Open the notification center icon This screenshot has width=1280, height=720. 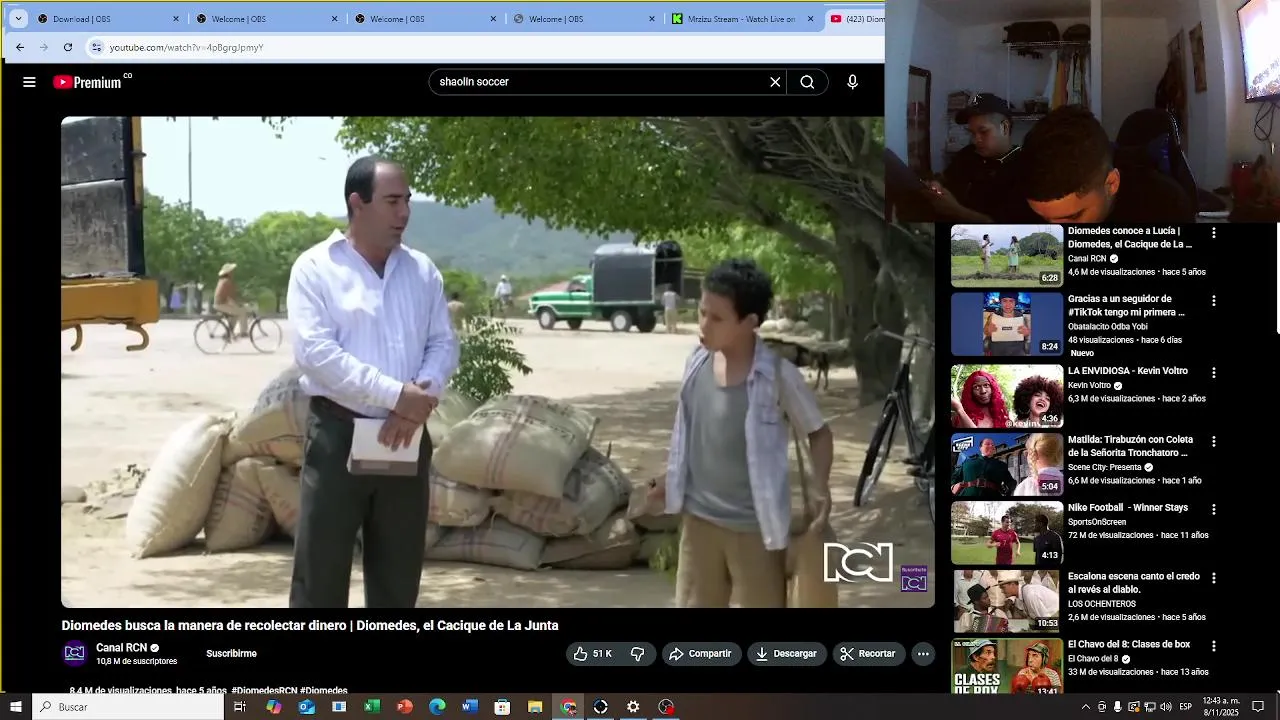1258,707
